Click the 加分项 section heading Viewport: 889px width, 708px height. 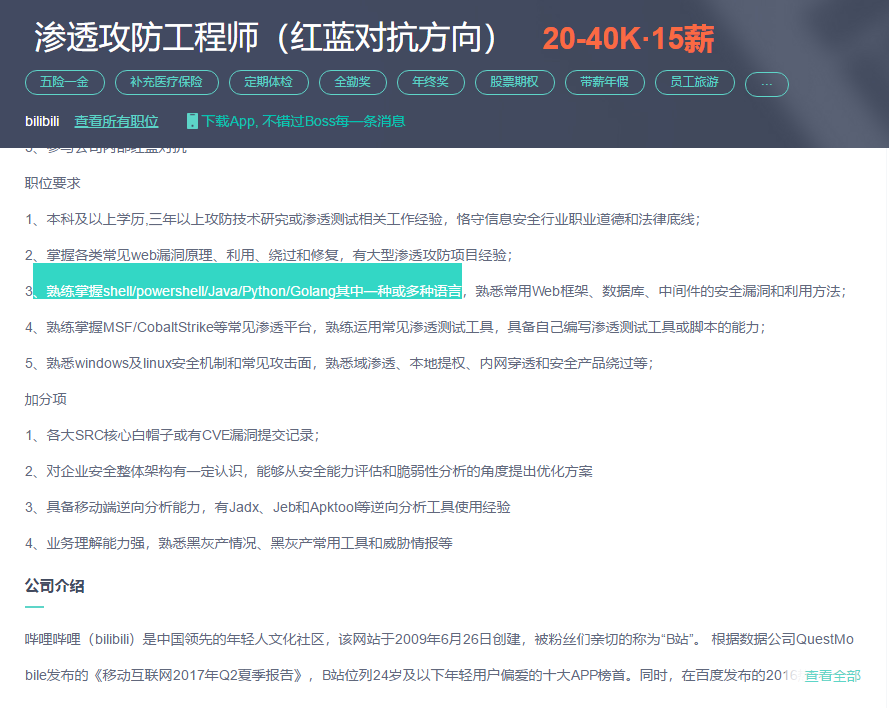point(45,399)
